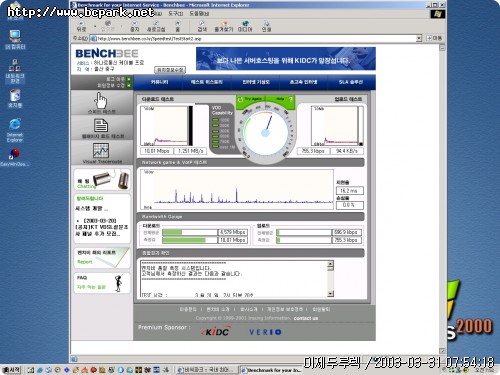Image resolution: width=500 pixels, height=375 pixels.
Task: Click the Home toolbar button
Action: [x=178, y=26]
